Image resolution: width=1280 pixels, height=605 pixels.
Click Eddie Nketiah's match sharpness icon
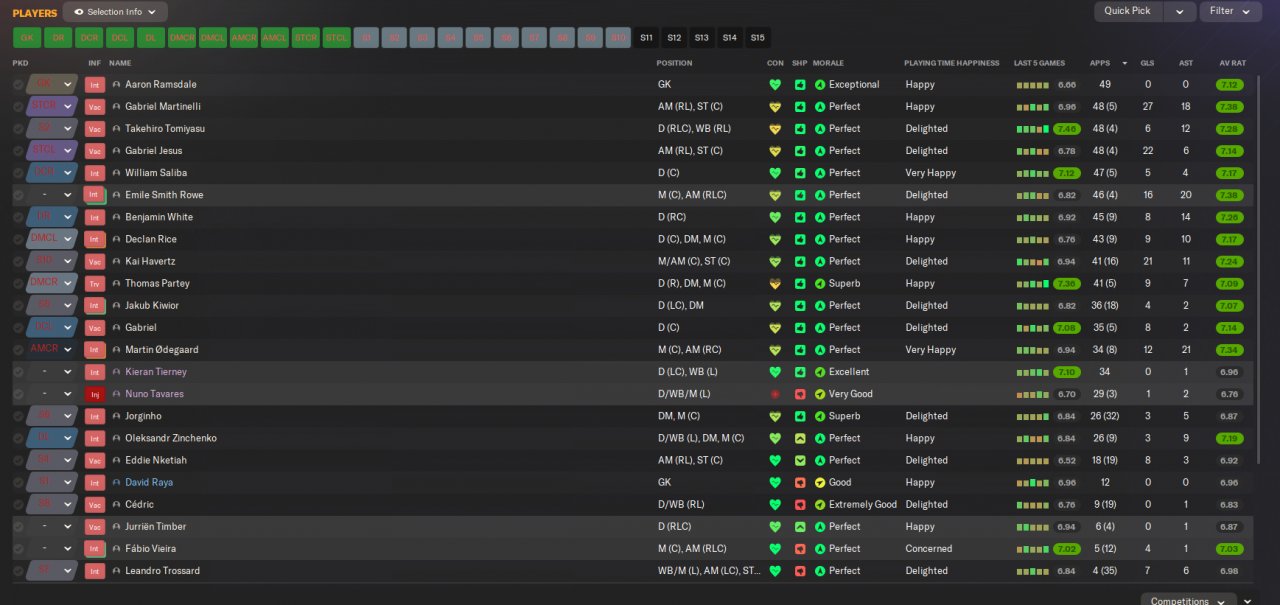[x=800, y=460]
